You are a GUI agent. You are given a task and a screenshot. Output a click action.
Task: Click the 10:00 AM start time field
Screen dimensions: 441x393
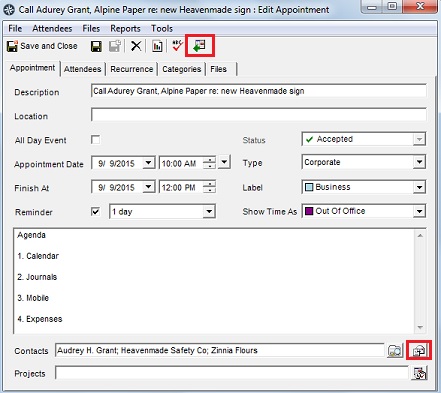181,163
